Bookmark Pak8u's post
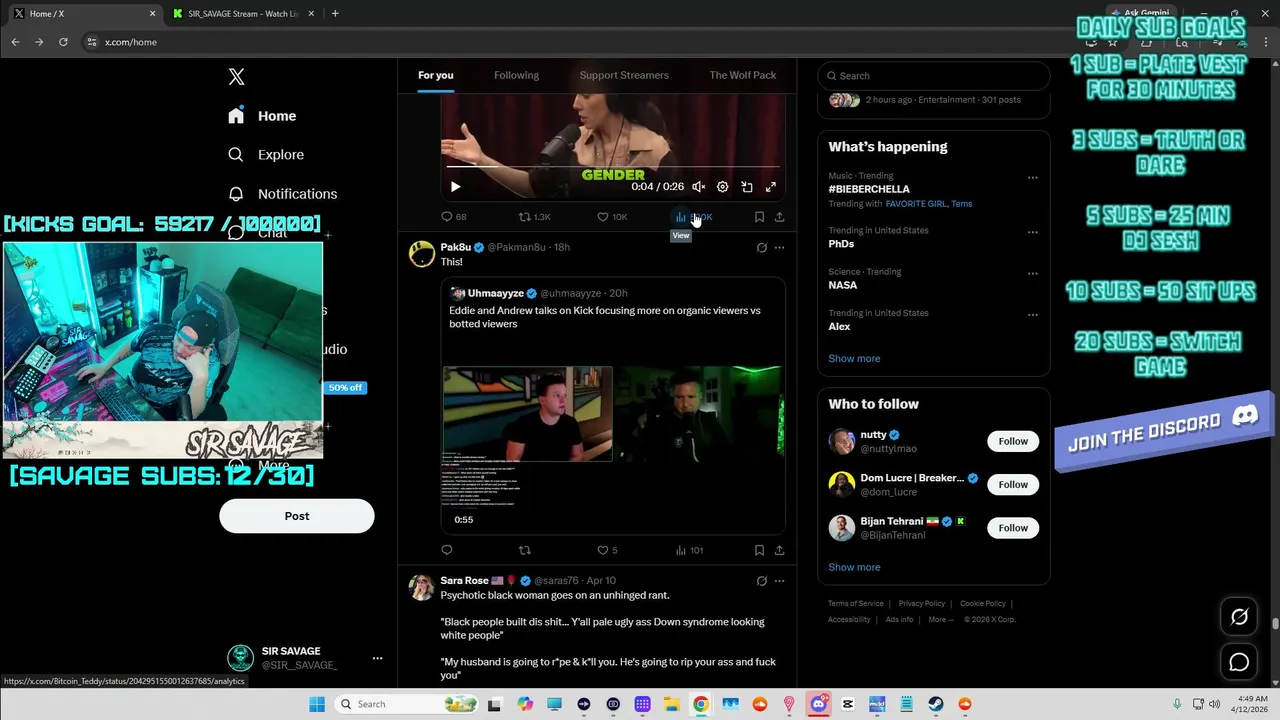1280x720 pixels. 759,550
